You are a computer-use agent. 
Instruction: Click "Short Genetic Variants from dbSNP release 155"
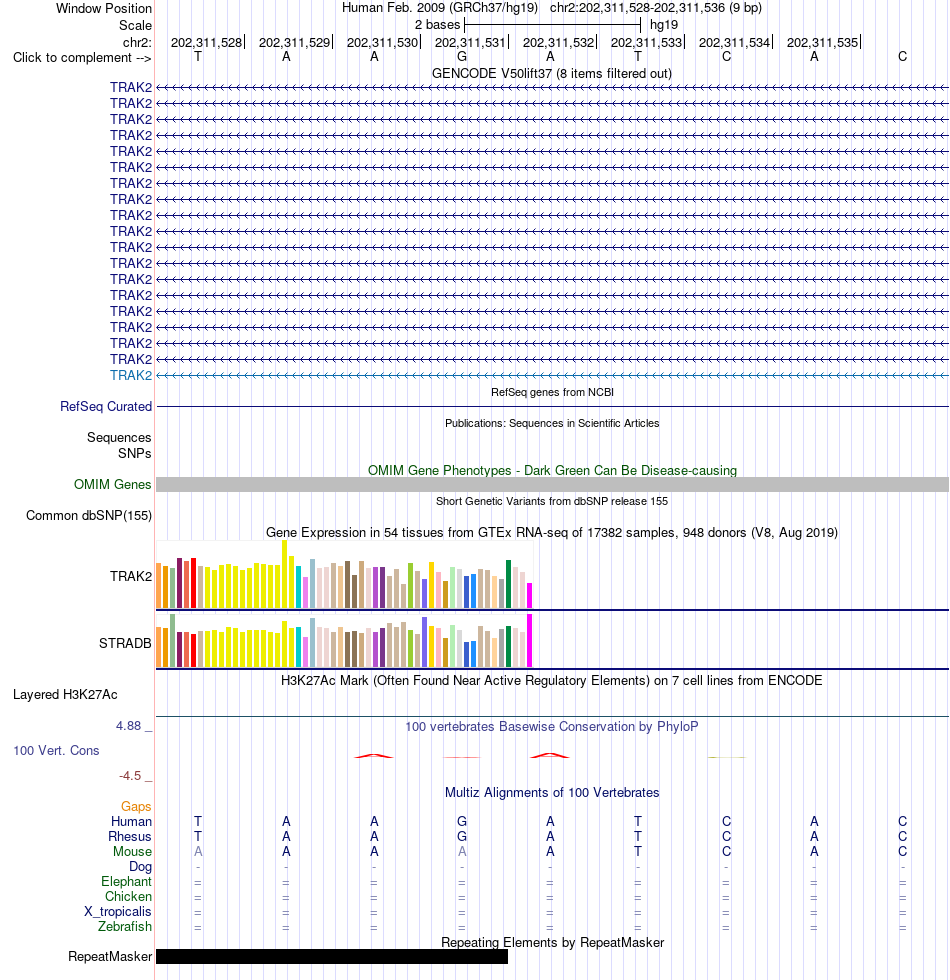[552, 501]
